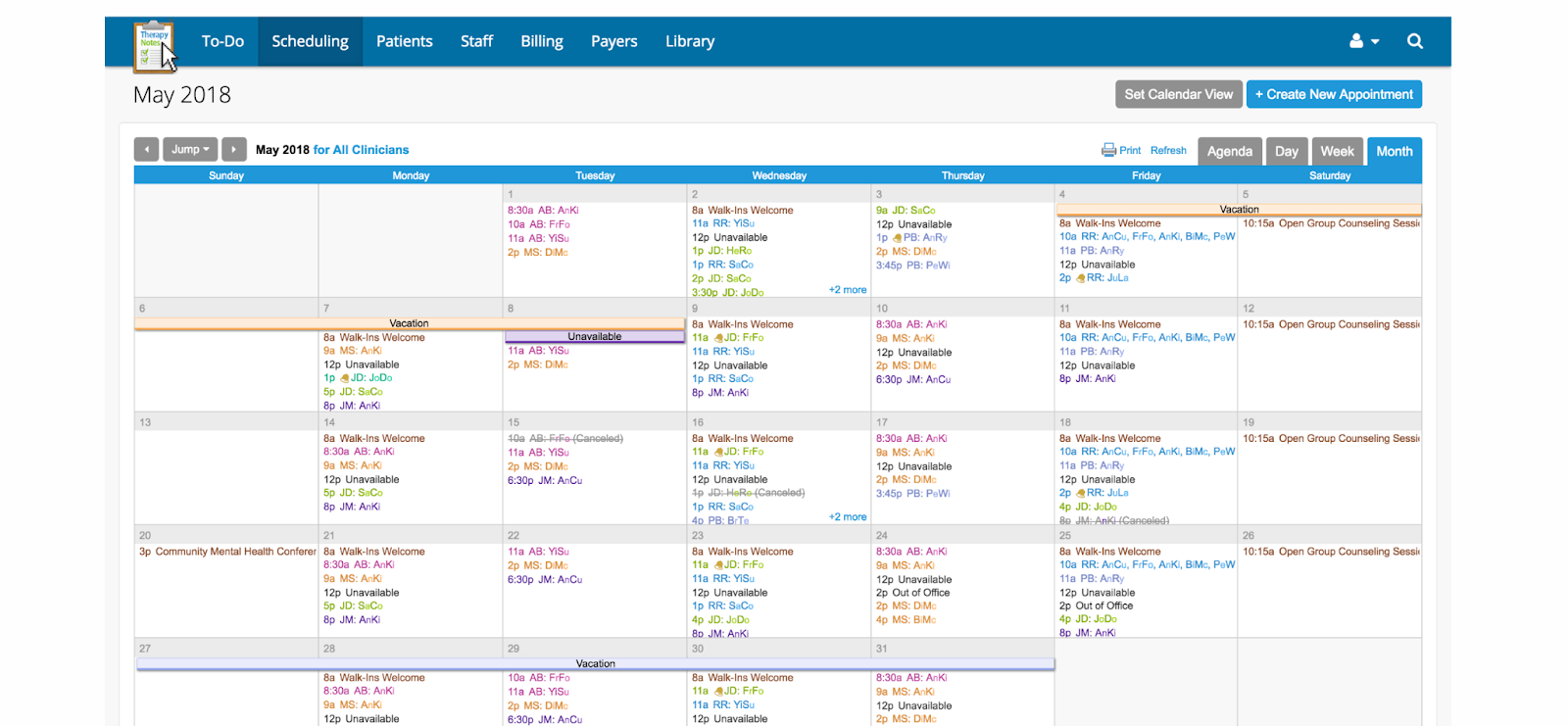This screenshot has height=726, width=1568.
Task: Open the Library menu
Action: pyautogui.click(x=690, y=41)
